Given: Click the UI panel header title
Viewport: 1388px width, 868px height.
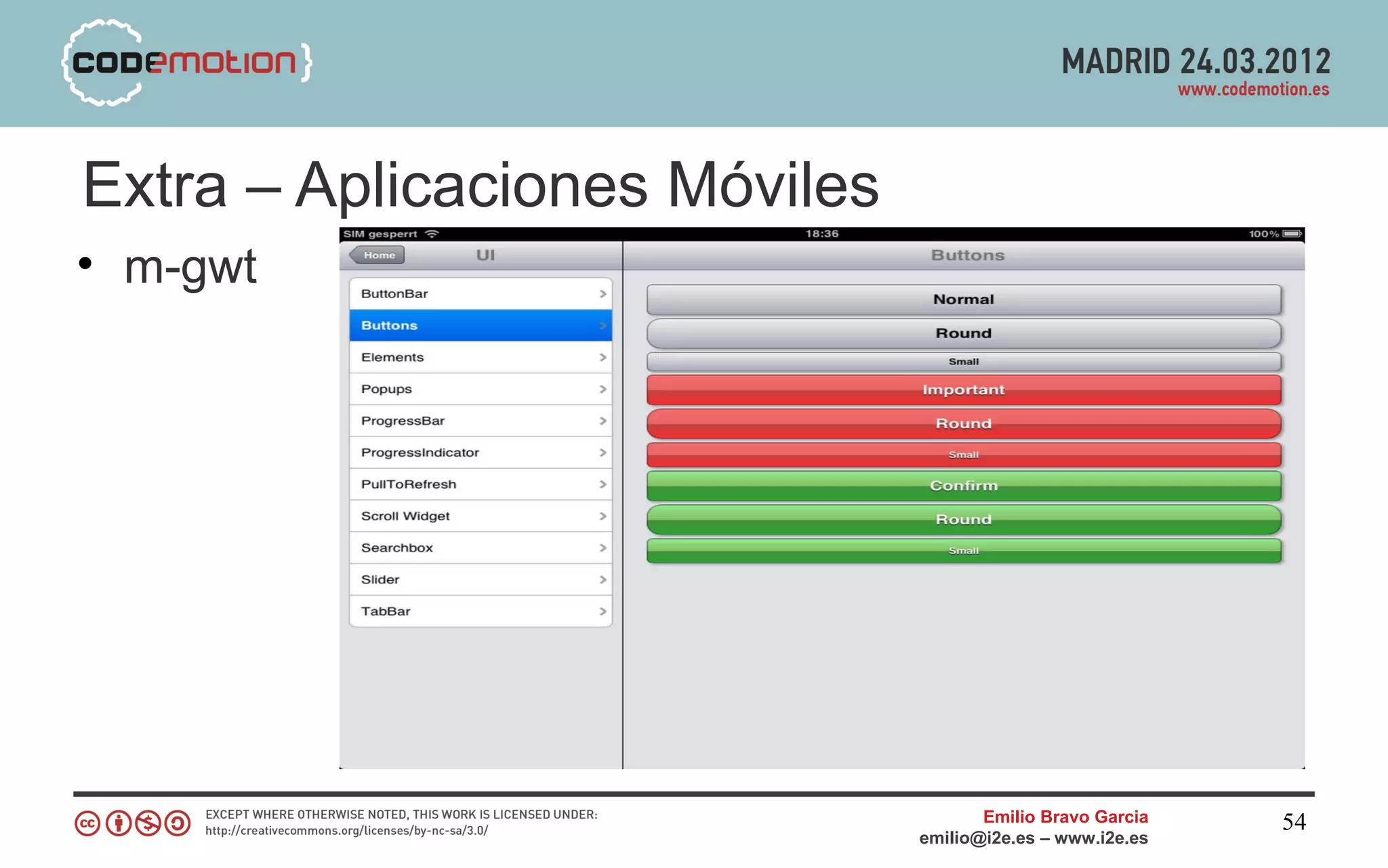Looking at the screenshot, I should coord(485,255).
